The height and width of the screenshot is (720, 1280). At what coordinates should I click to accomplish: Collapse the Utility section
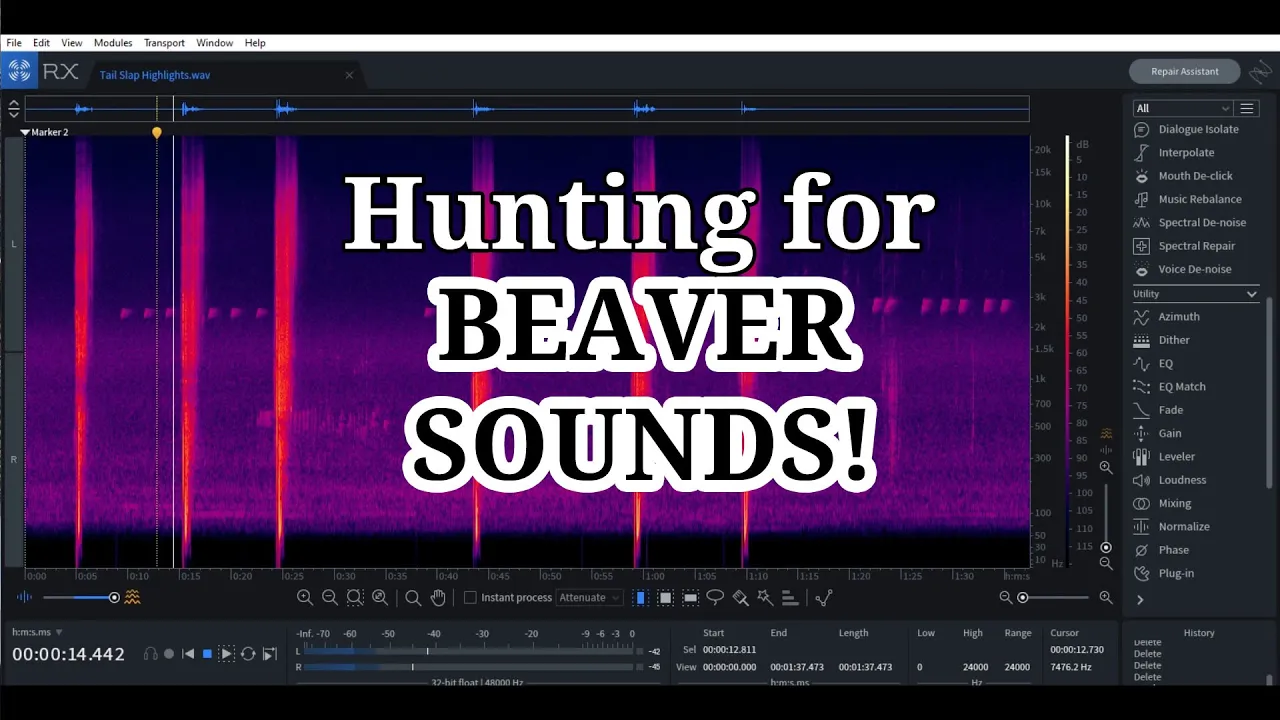[1251, 294]
